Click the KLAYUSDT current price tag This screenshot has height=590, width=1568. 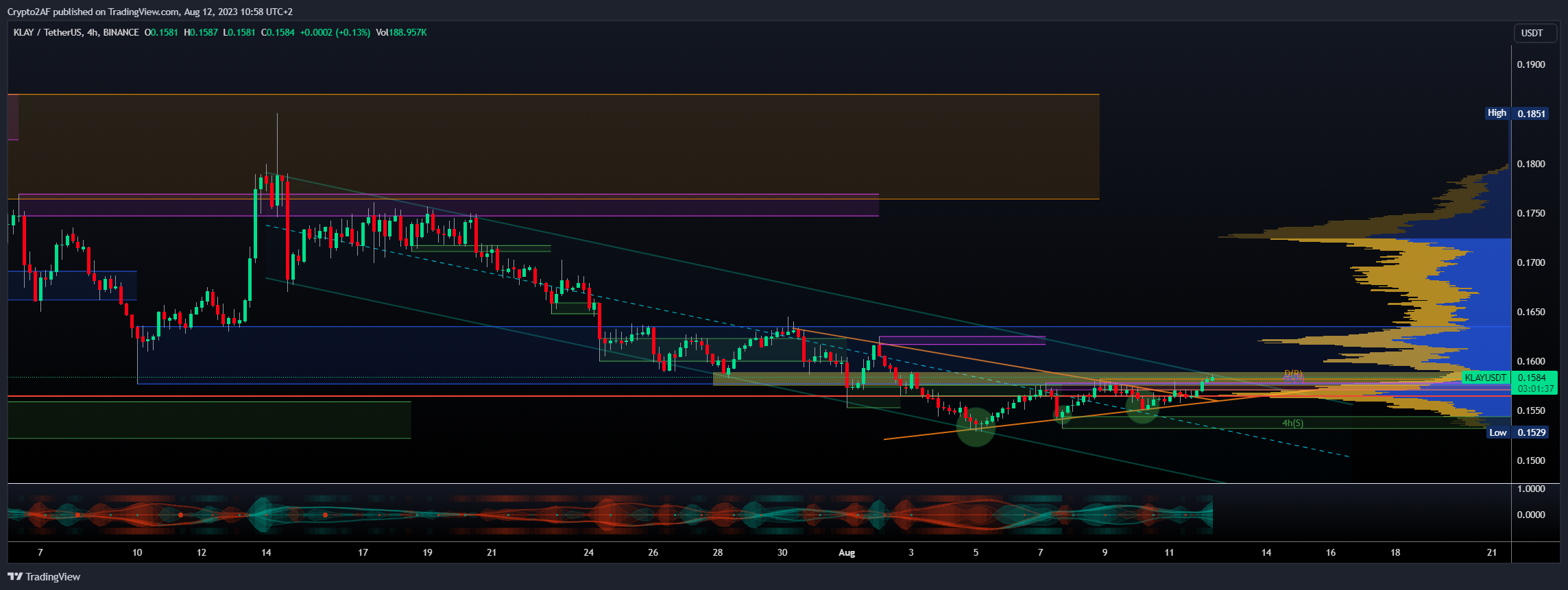(1486, 378)
